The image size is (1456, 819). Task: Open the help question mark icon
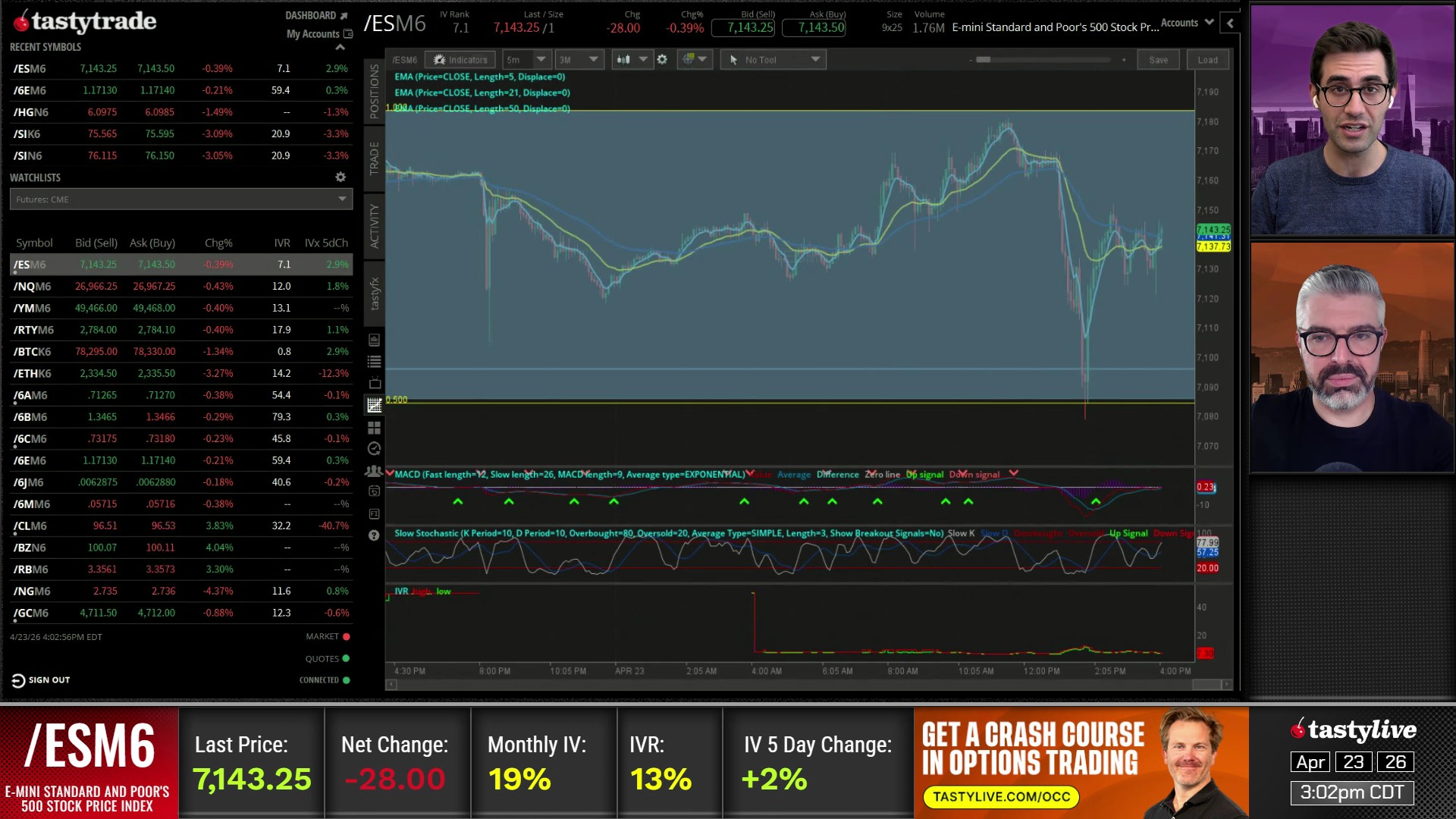374,535
